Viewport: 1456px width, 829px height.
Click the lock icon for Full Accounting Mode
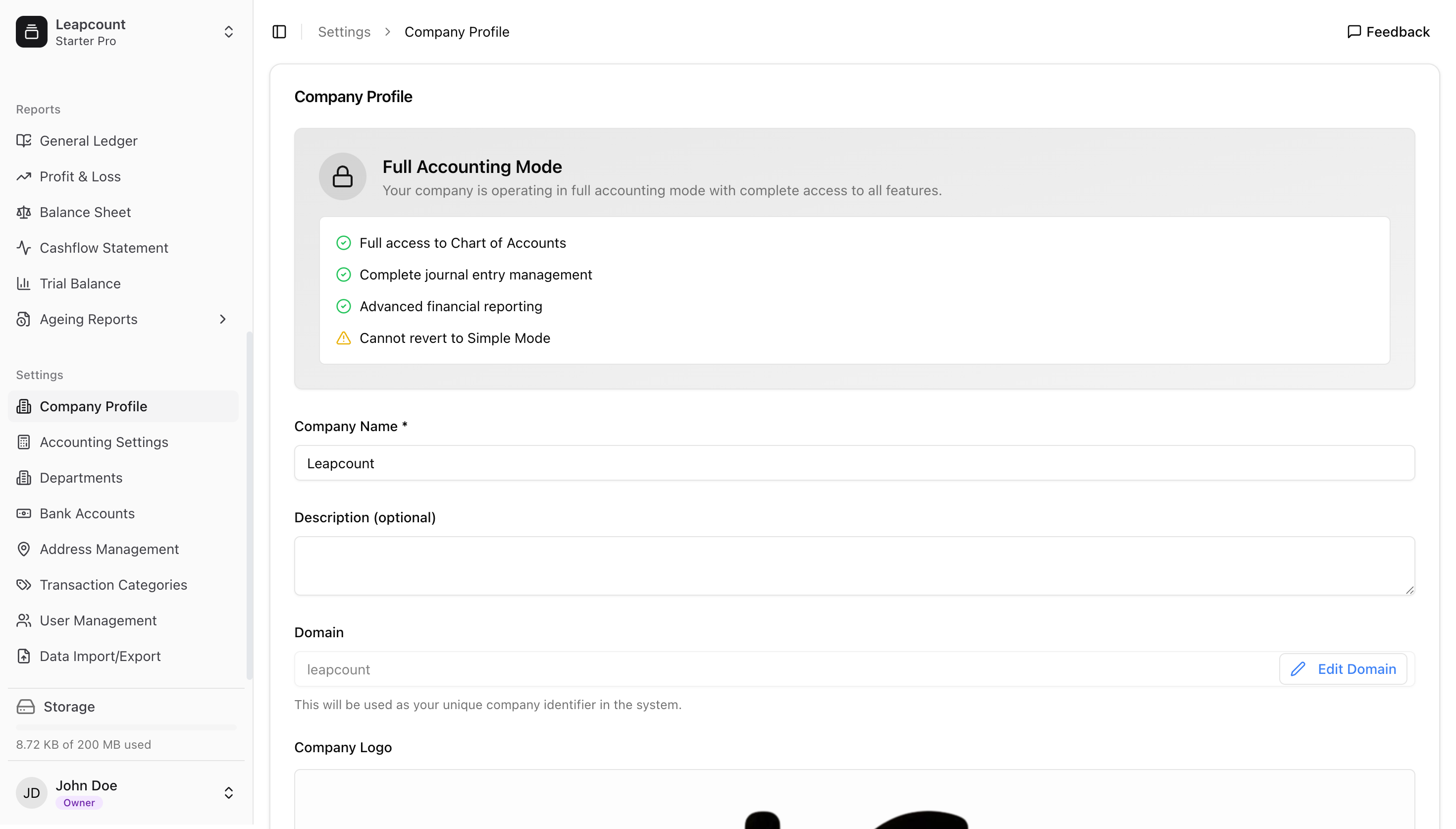[342, 176]
